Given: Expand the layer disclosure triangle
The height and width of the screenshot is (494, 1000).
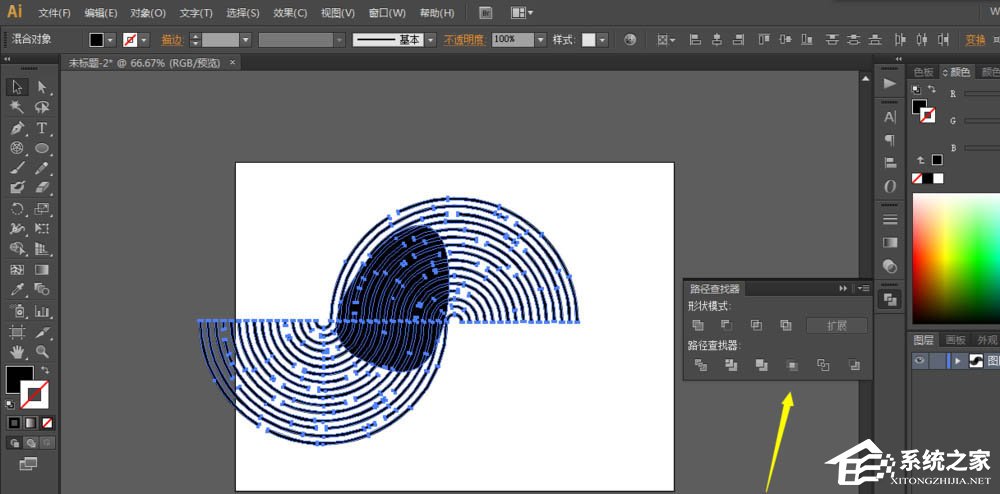Looking at the screenshot, I should 958,361.
